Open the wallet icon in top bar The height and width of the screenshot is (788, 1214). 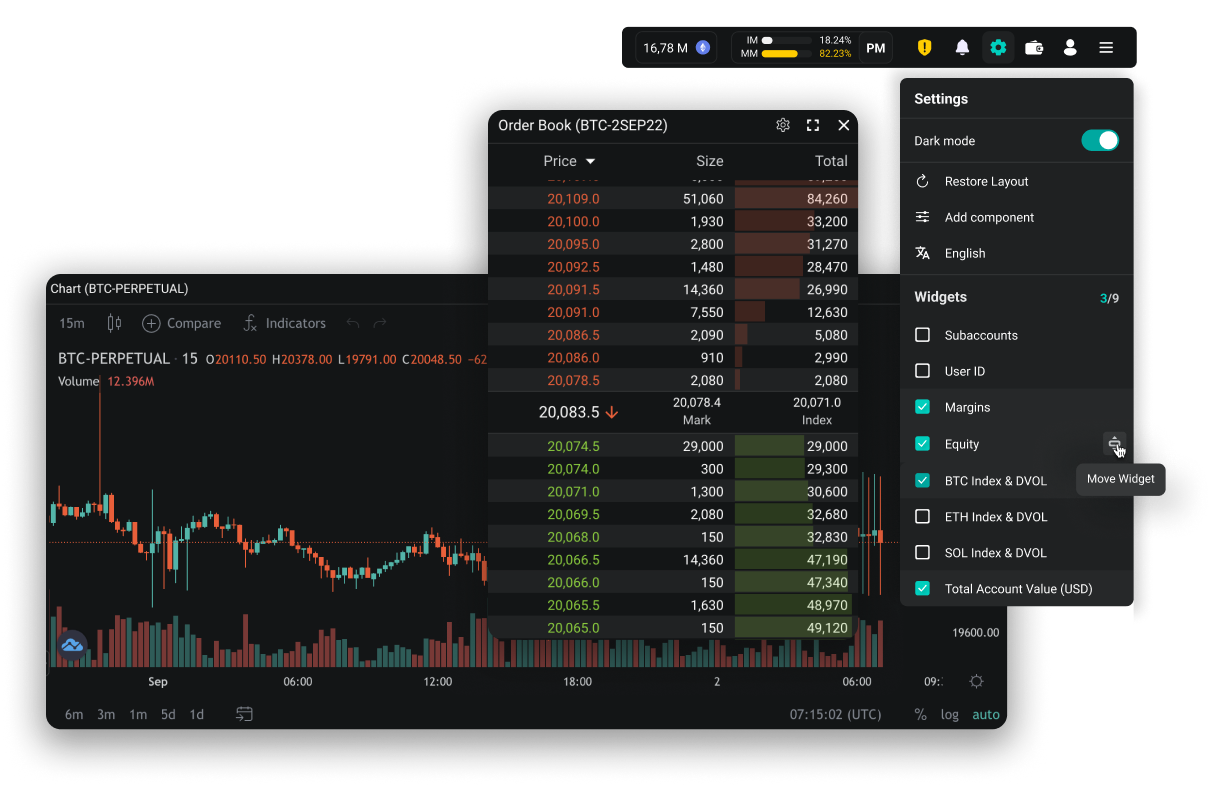click(1034, 47)
